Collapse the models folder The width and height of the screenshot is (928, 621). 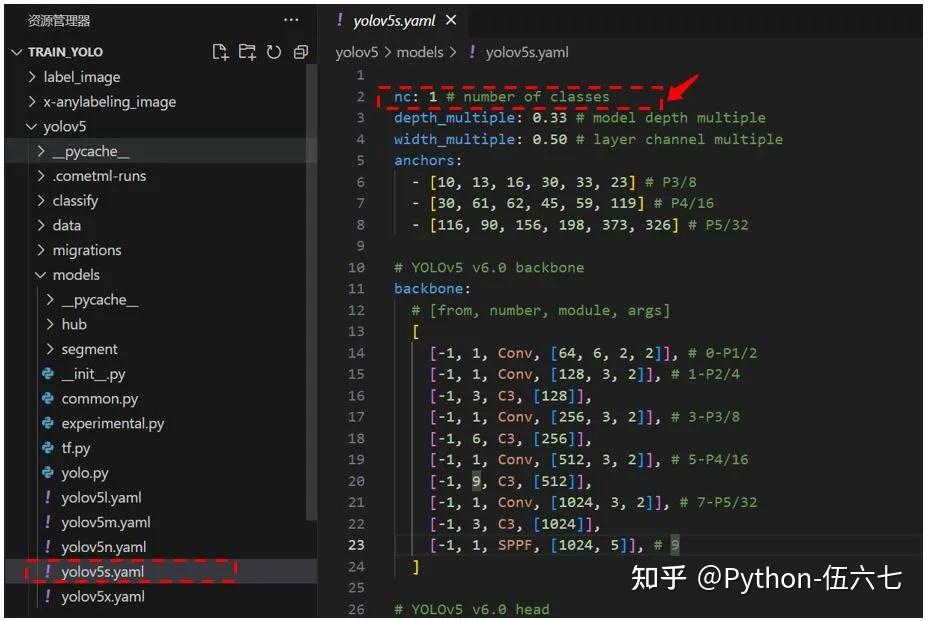[x=40, y=275]
